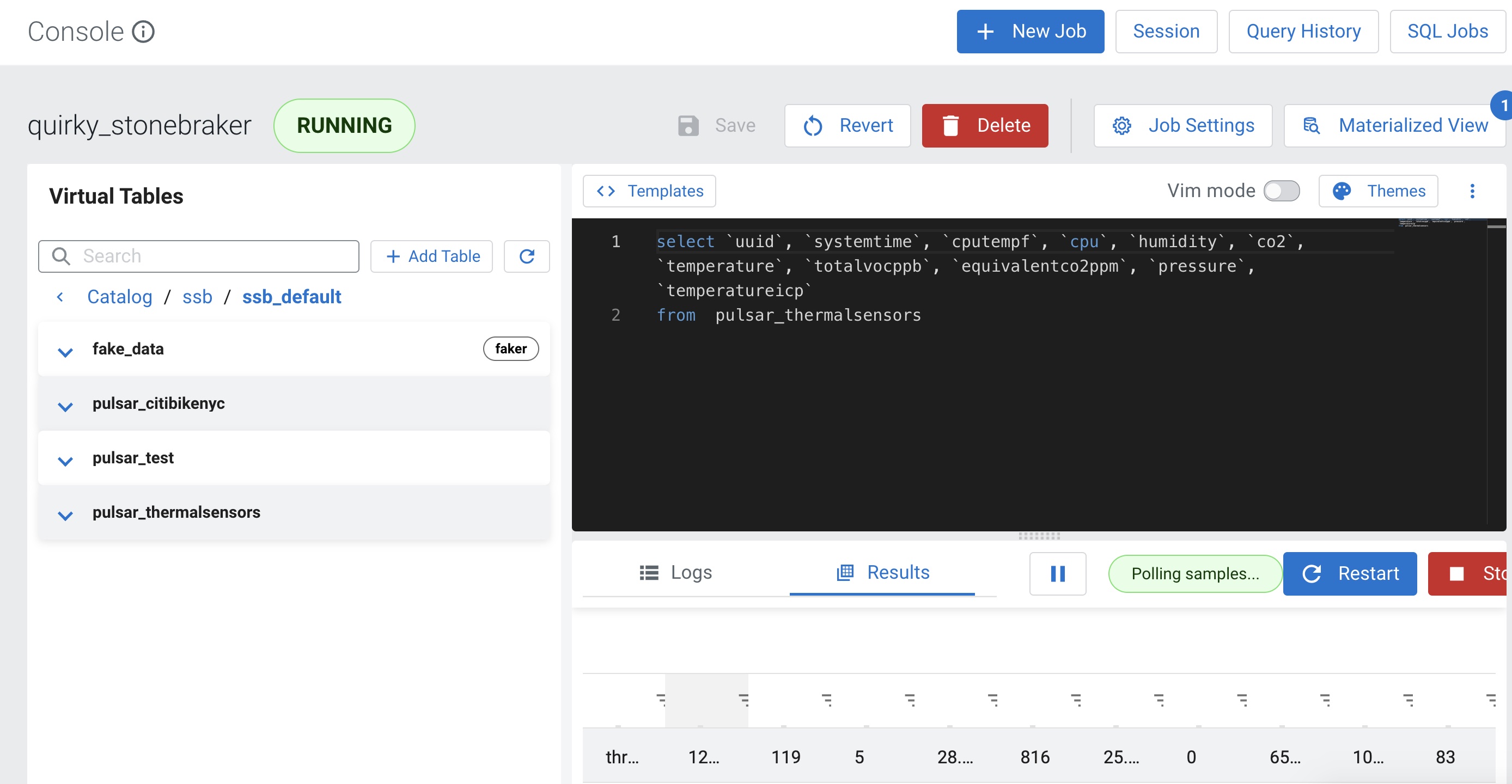Viewport: 1512px width, 784px height.
Task: Open the Themes palette
Action: click(1377, 191)
